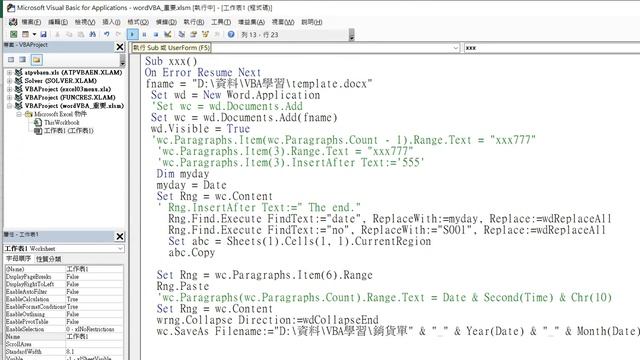The image size is (640, 360).
Task: Select ThisWorkbook in project tree
Action: pos(62,122)
